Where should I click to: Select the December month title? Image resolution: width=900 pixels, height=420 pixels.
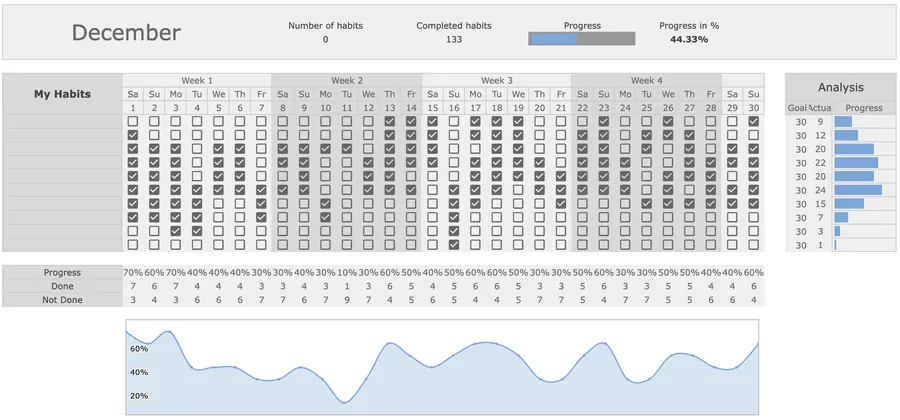[126, 33]
